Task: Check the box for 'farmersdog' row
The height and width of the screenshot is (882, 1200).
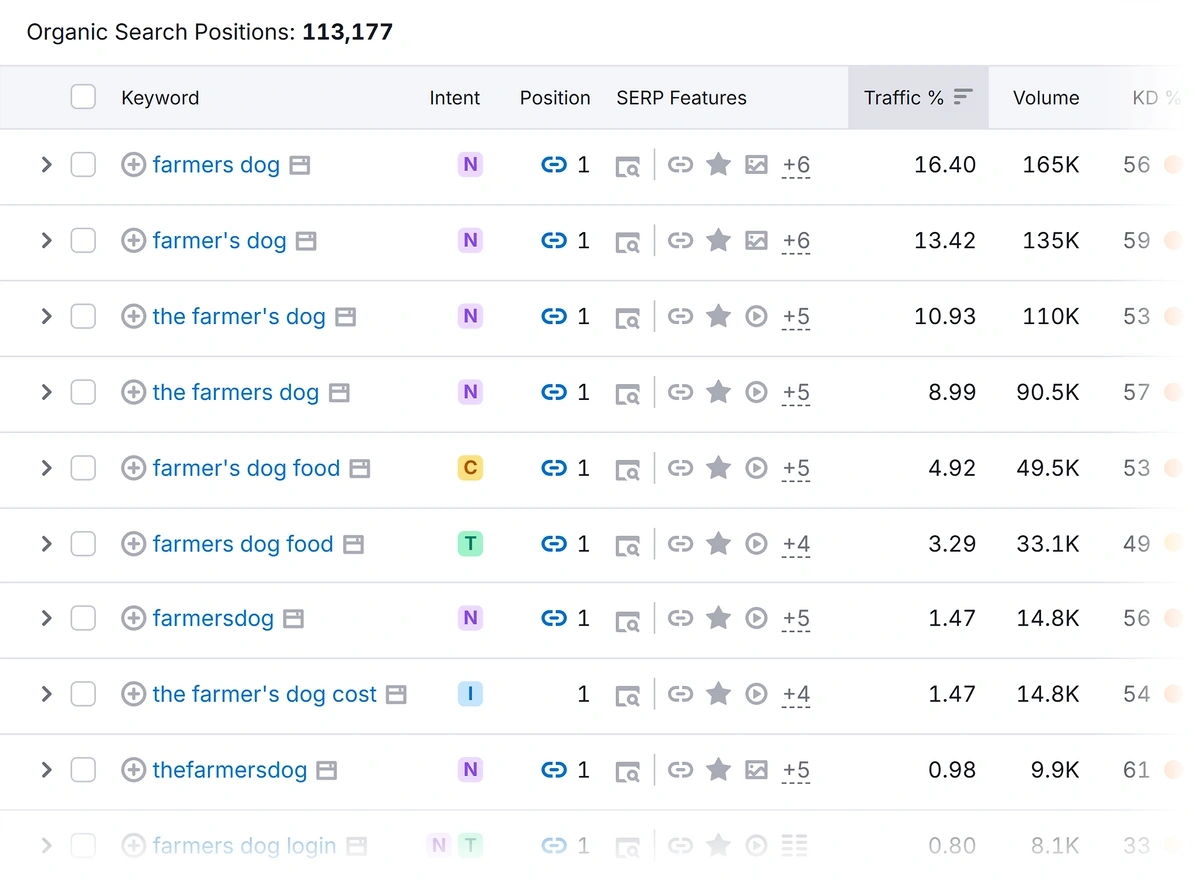Action: (83, 619)
